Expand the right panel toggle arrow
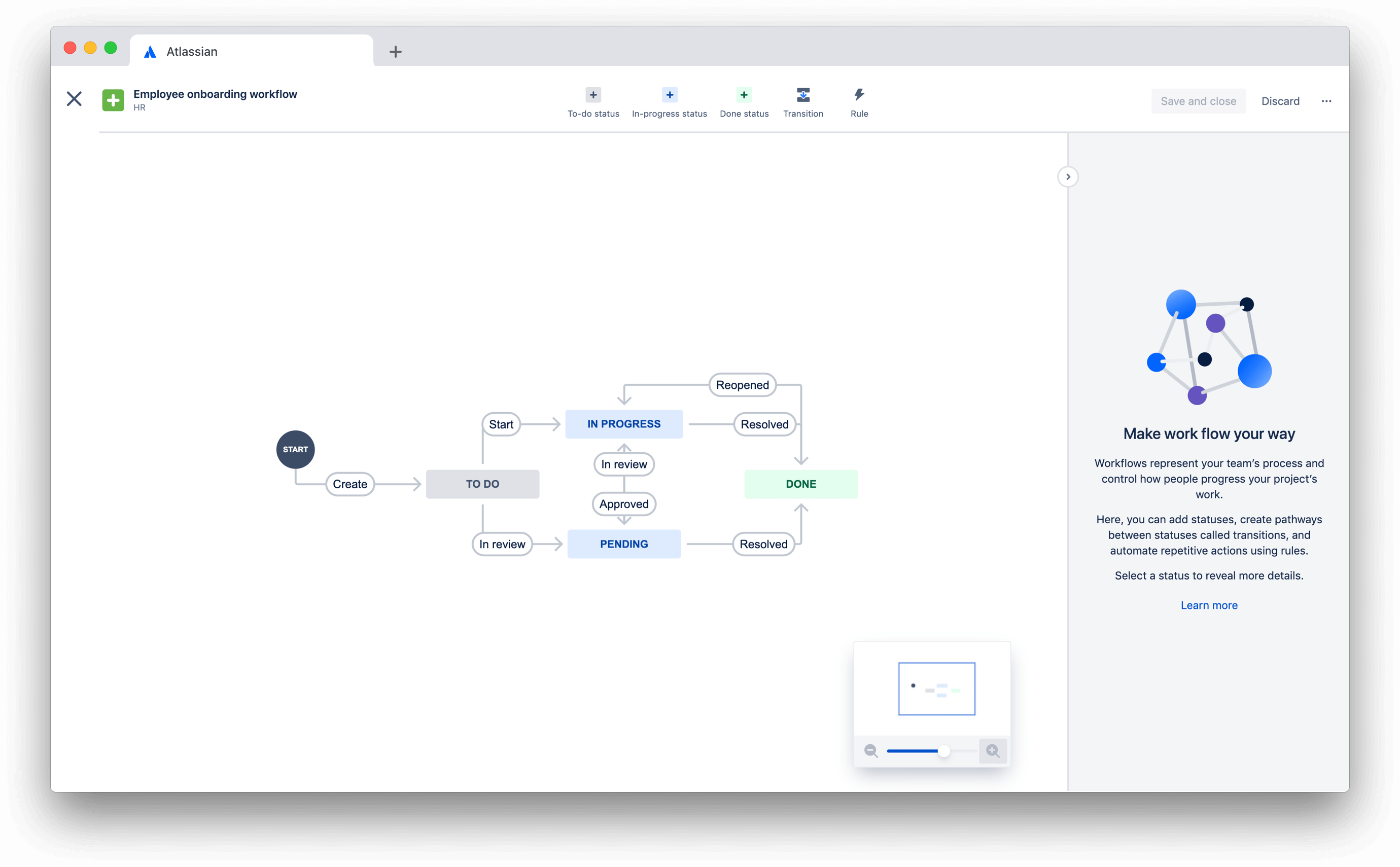This screenshot has width=1400, height=867. point(1067,177)
